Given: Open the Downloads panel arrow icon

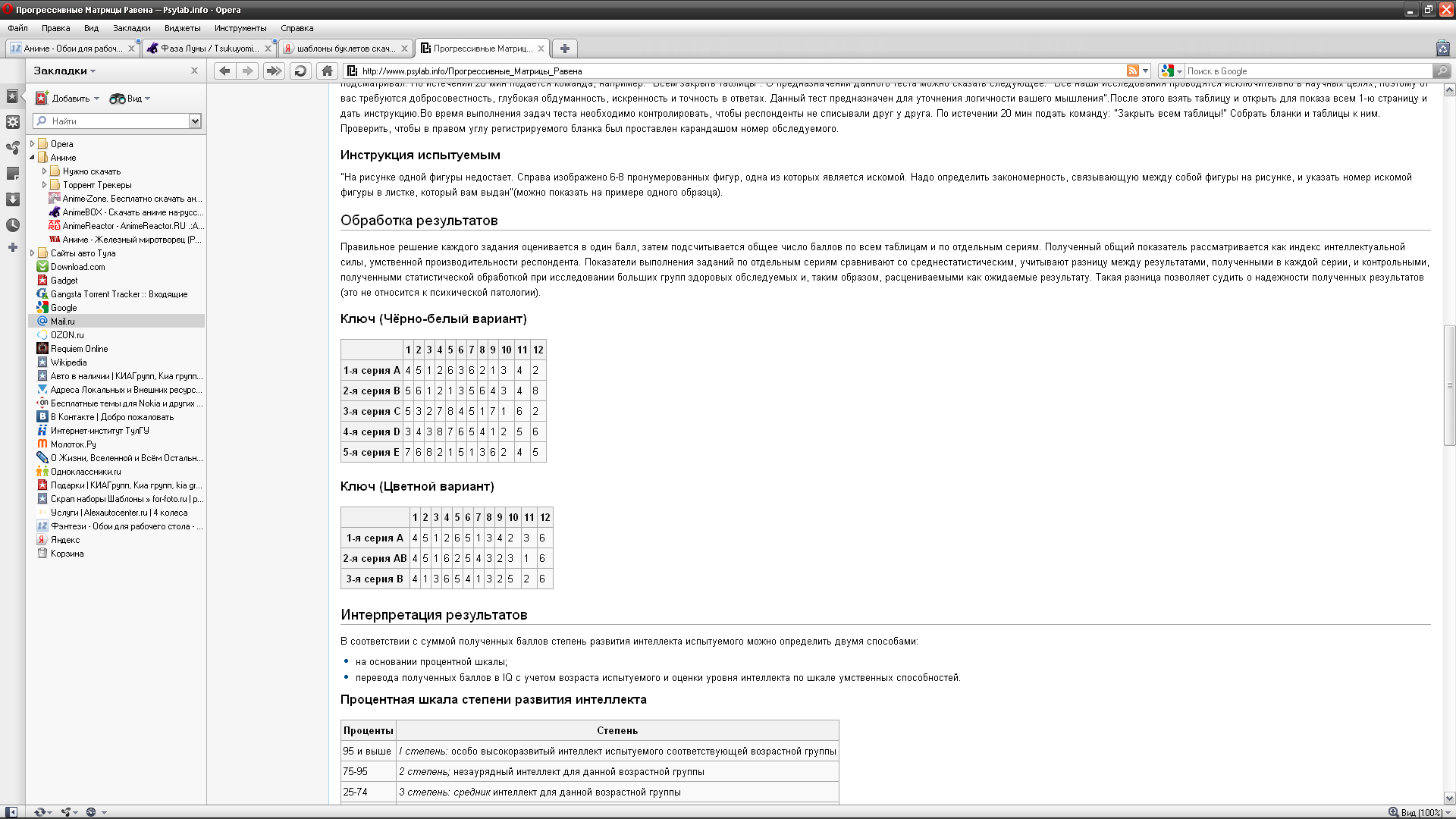Looking at the screenshot, I should 12,199.
